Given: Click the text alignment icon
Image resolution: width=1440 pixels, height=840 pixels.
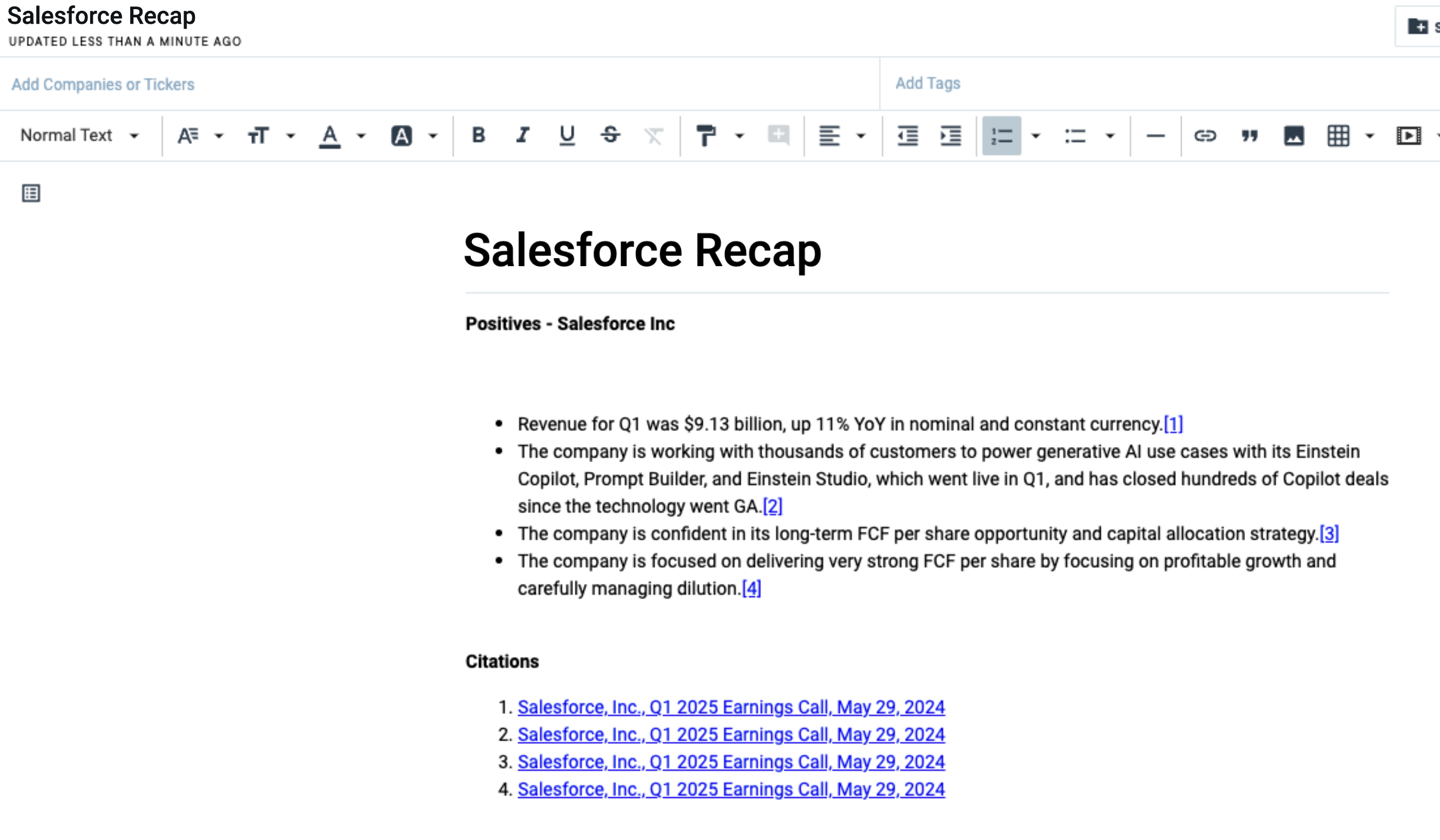Looking at the screenshot, I should pyautogui.click(x=829, y=136).
